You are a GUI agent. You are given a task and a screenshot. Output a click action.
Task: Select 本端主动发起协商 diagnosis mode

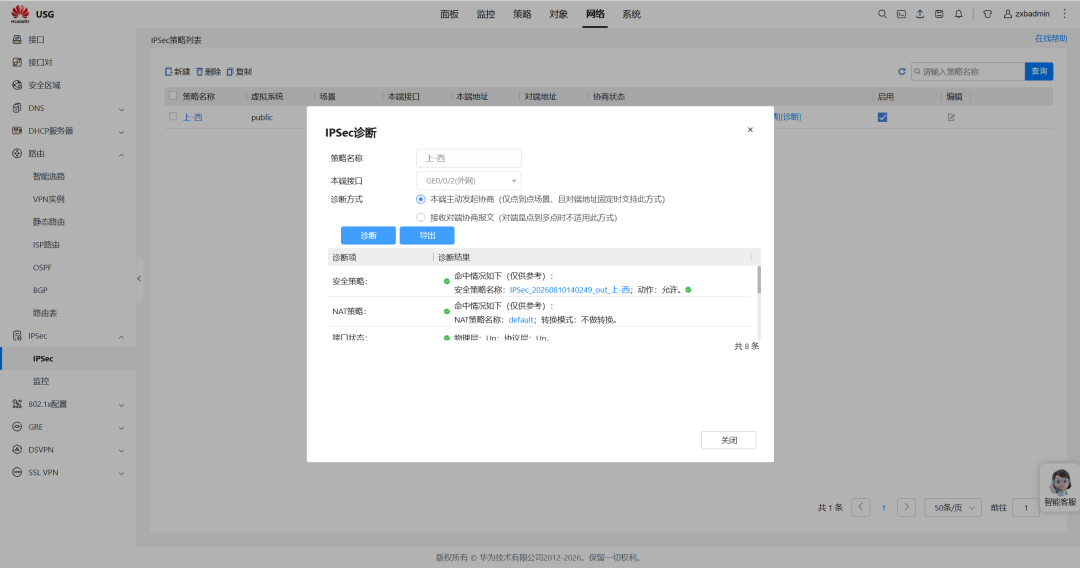coord(421,199)
